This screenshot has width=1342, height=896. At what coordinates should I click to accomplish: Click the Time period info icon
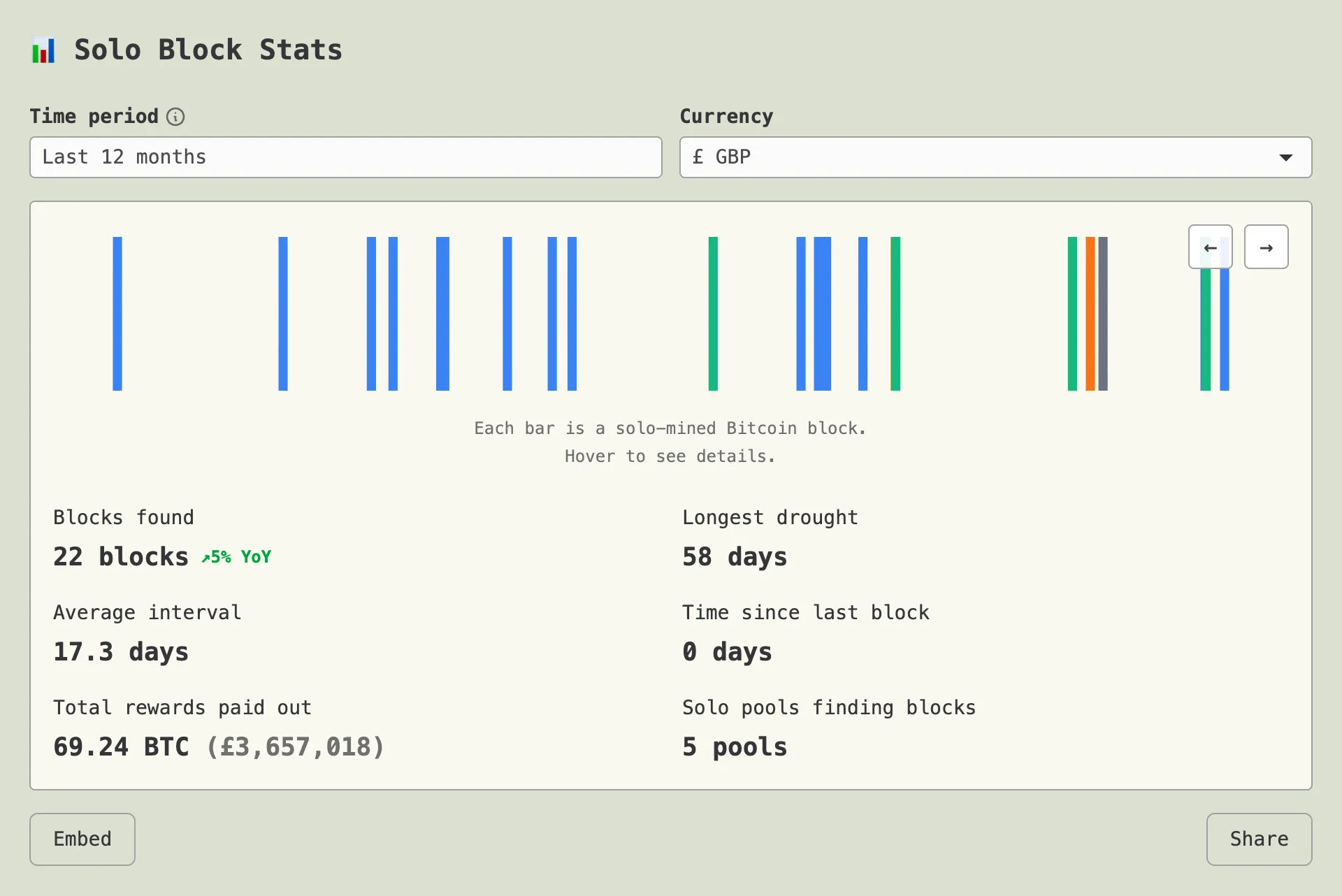click(x=175, y=117)
